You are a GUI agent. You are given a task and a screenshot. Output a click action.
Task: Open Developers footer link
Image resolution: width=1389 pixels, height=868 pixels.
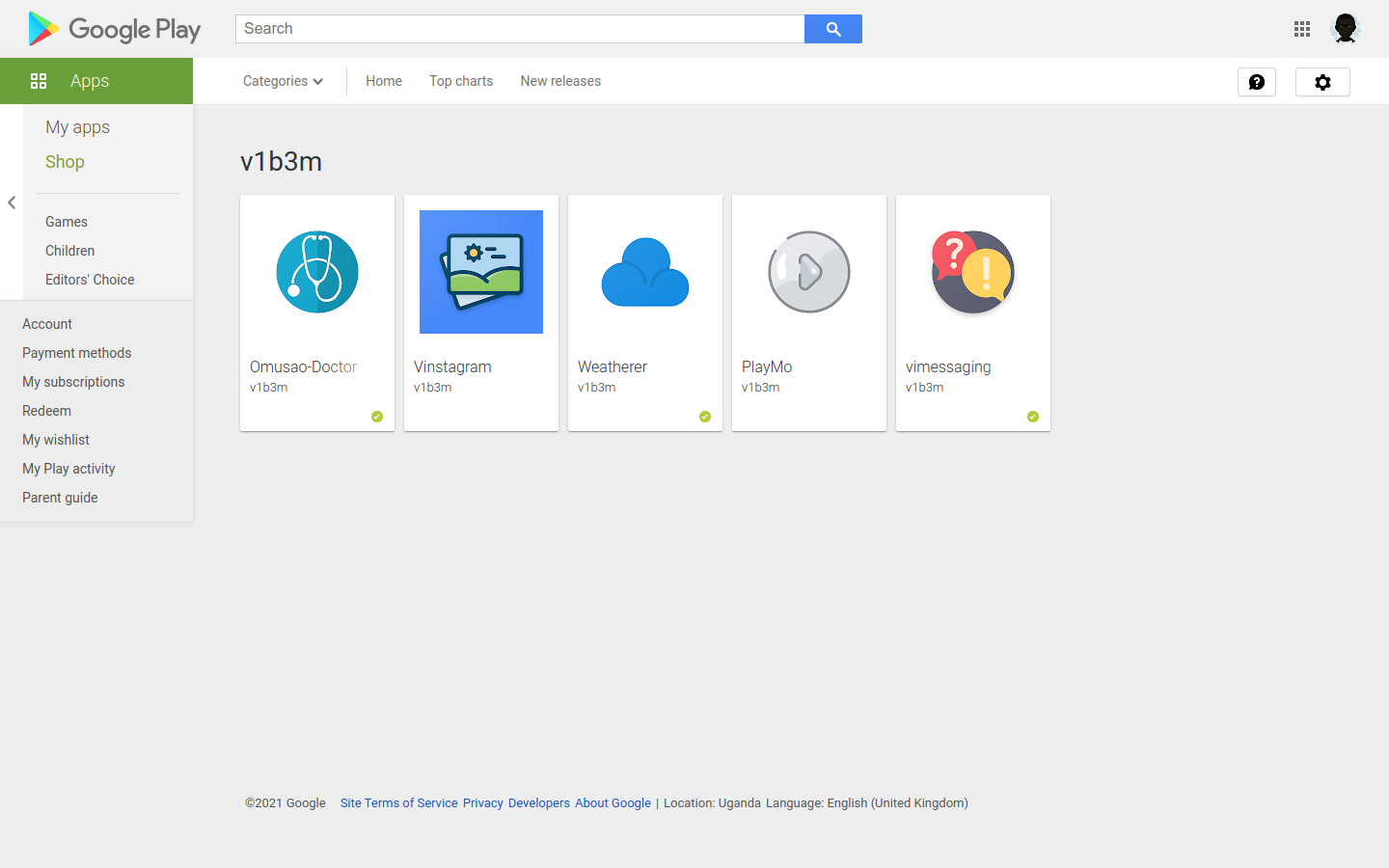click(539, 802)
